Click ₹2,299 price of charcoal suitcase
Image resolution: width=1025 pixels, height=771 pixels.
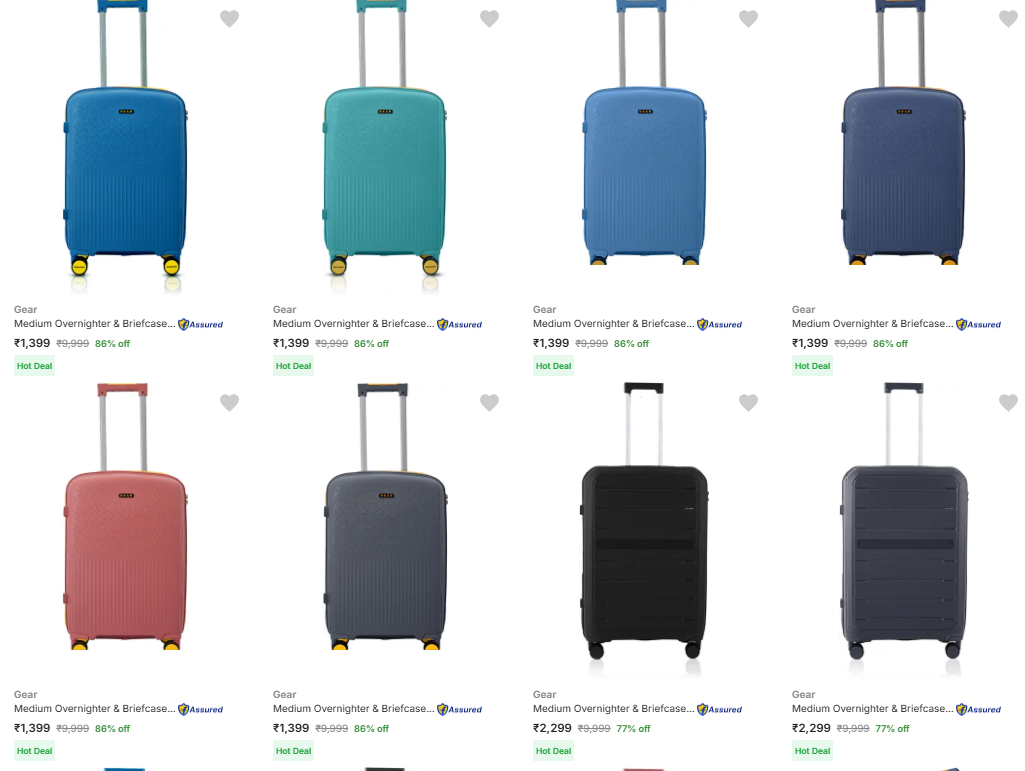tap(811, 729)
